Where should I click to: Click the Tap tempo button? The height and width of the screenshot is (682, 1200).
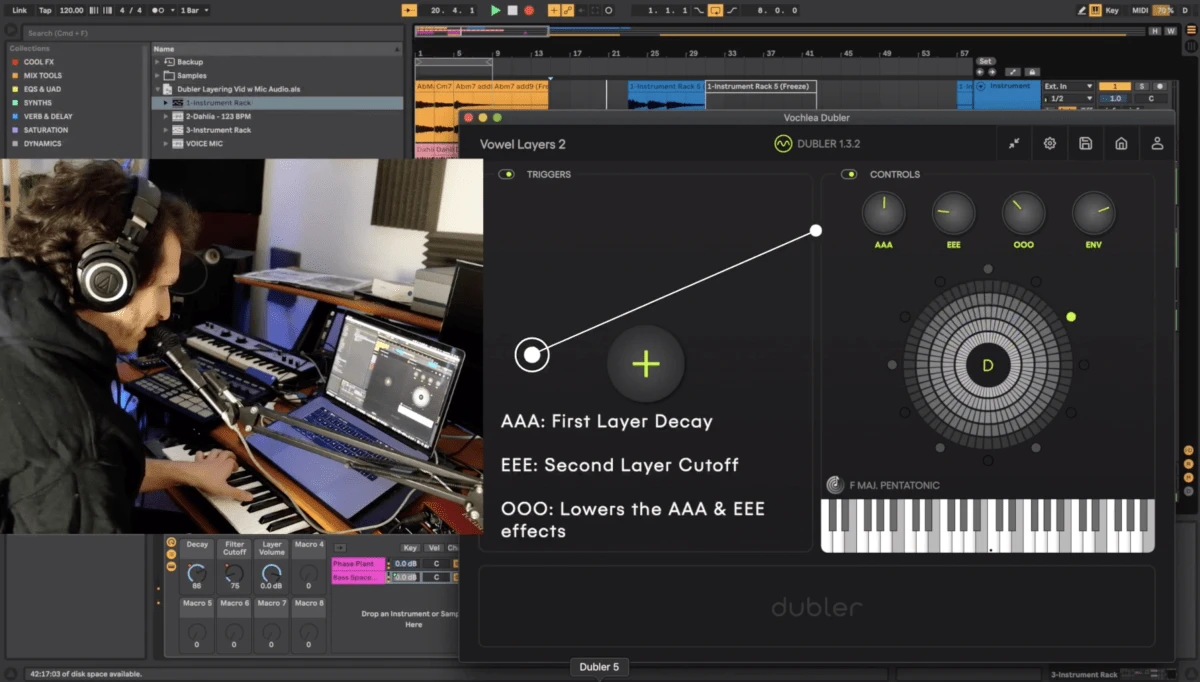coord(45,10)
